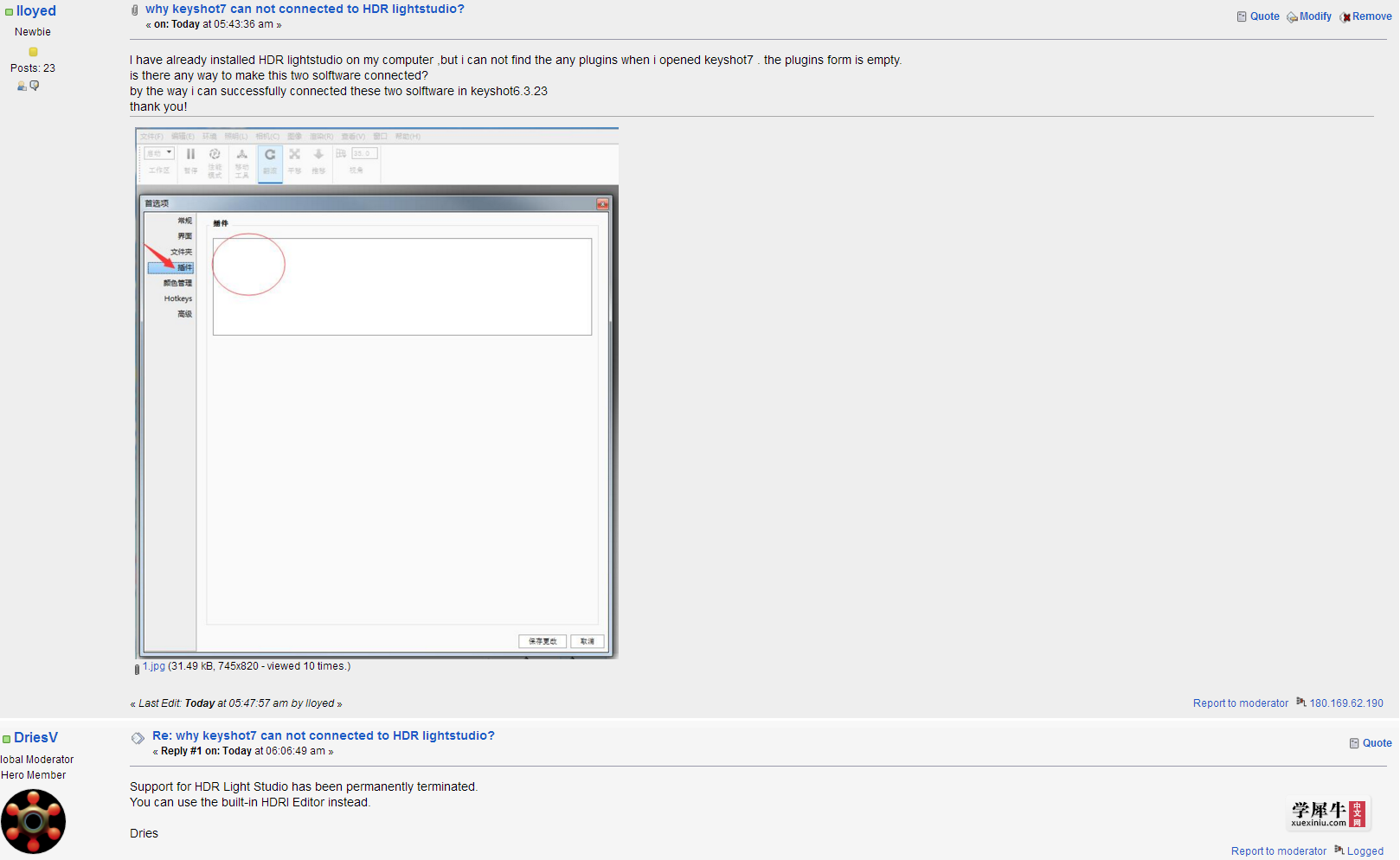1400x860 pixels.
Task: Open lloyed's user profile link
Action: tap(36, 11)
